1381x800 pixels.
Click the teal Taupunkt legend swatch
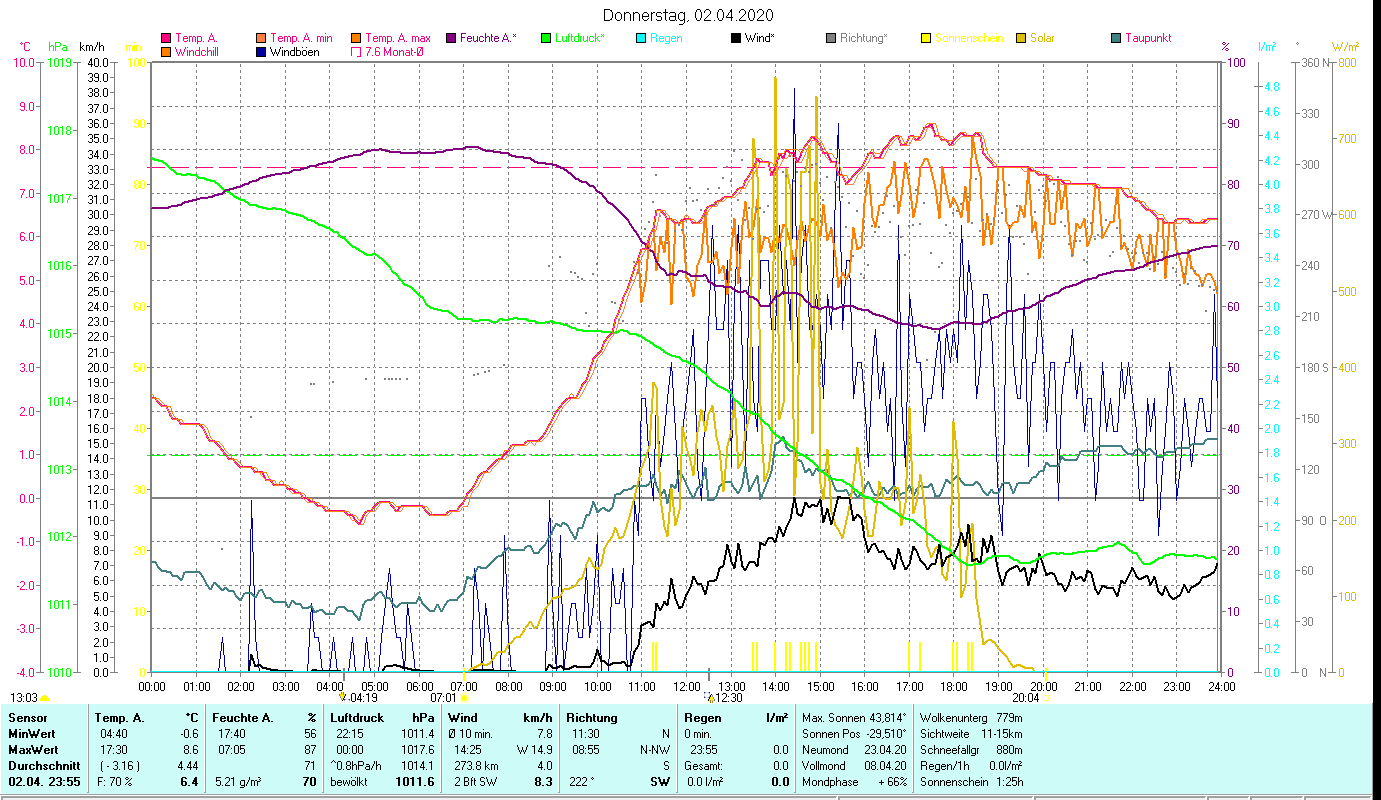pyautogui.click(x=1116, y=39)
